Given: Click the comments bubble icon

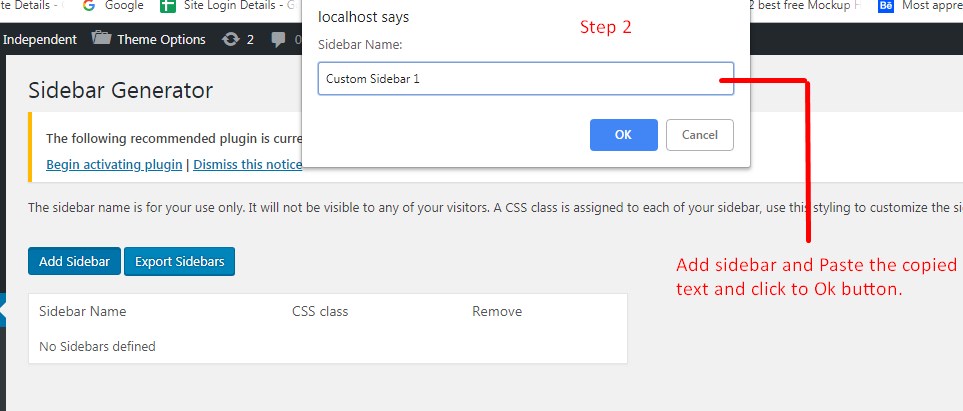Looking at the screenshot, I should (277, 39).
